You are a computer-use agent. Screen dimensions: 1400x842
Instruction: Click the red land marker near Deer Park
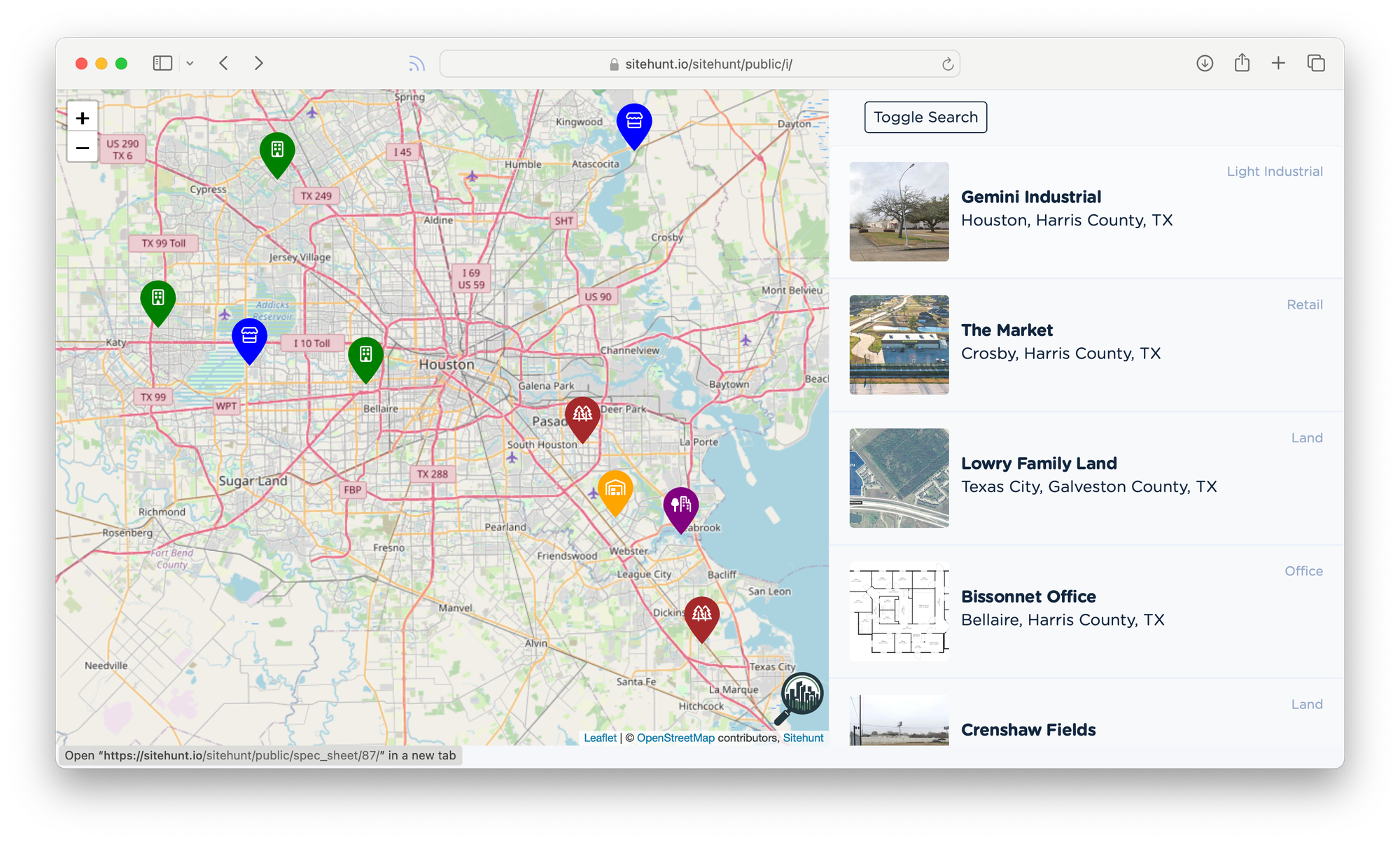click(x=582, y=416)
